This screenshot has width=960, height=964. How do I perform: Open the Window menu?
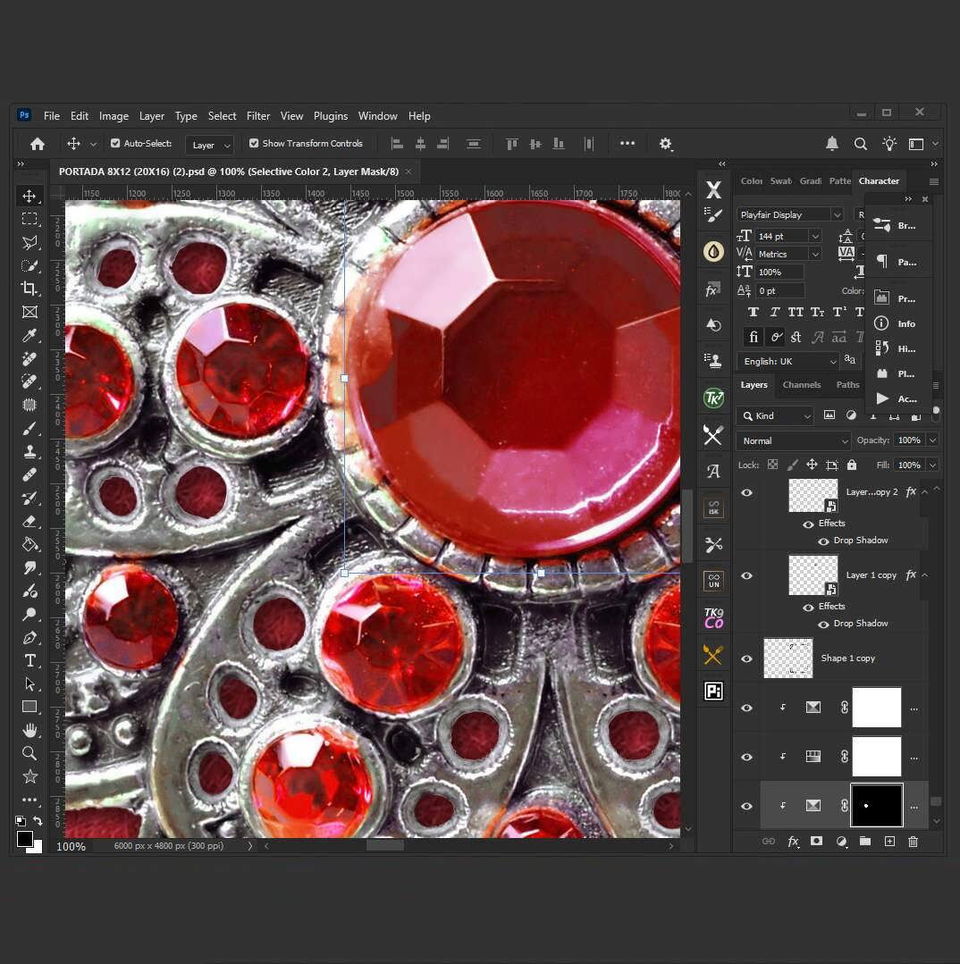tap(378, 116)
